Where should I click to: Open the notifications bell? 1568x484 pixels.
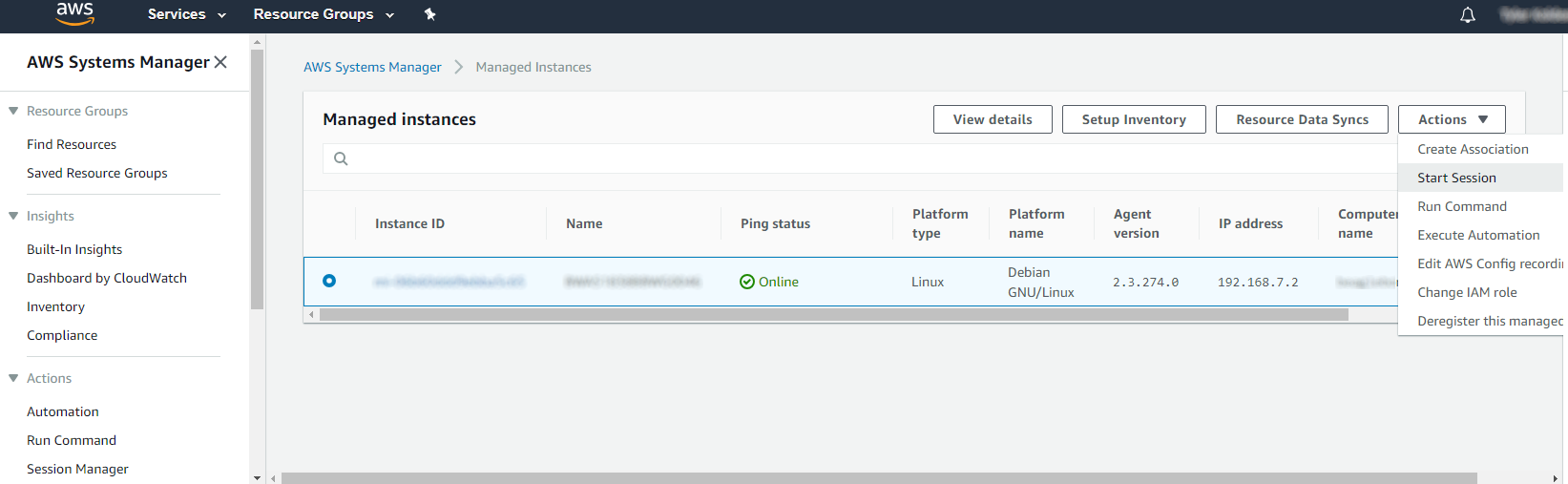[1468, 14]
